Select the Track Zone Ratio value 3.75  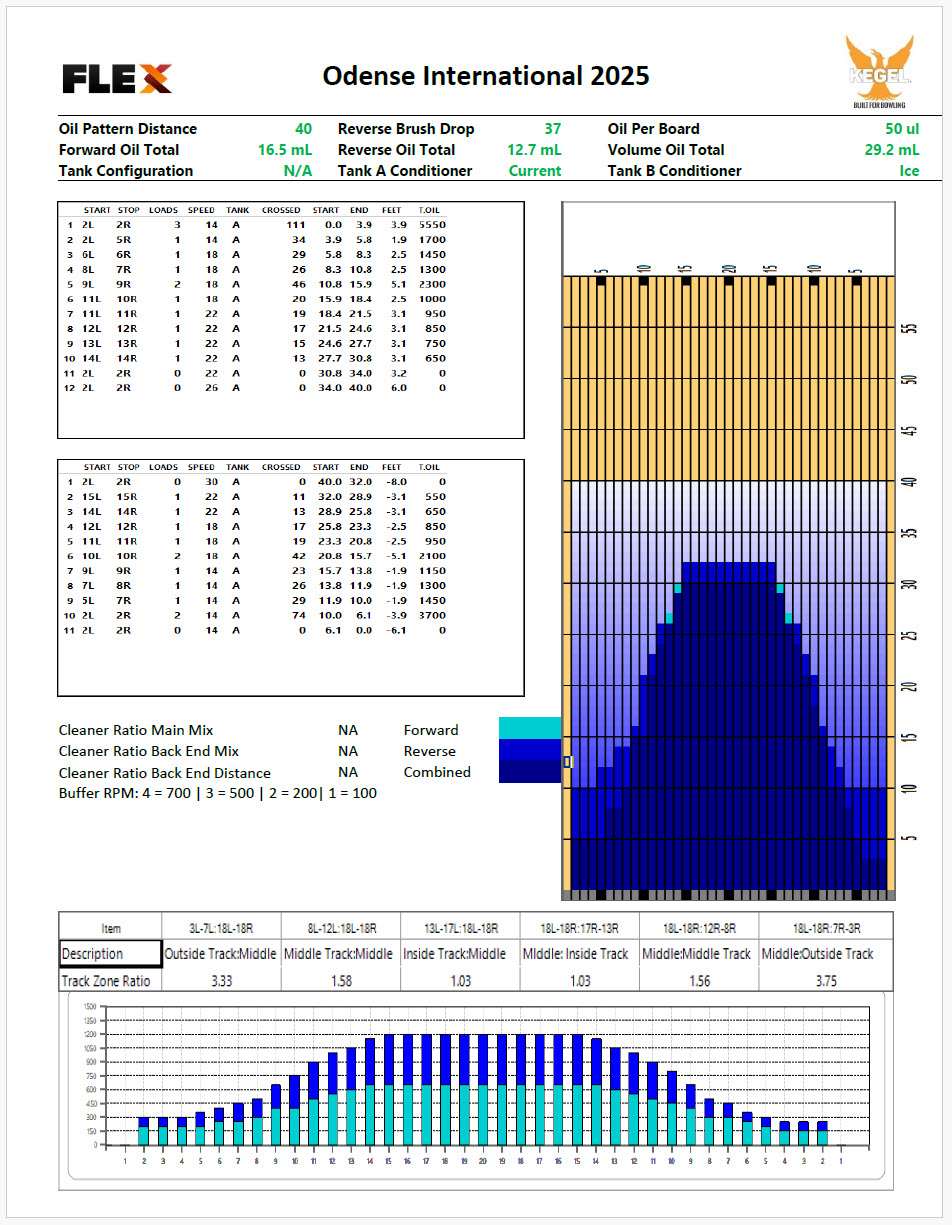coord(825,981)
